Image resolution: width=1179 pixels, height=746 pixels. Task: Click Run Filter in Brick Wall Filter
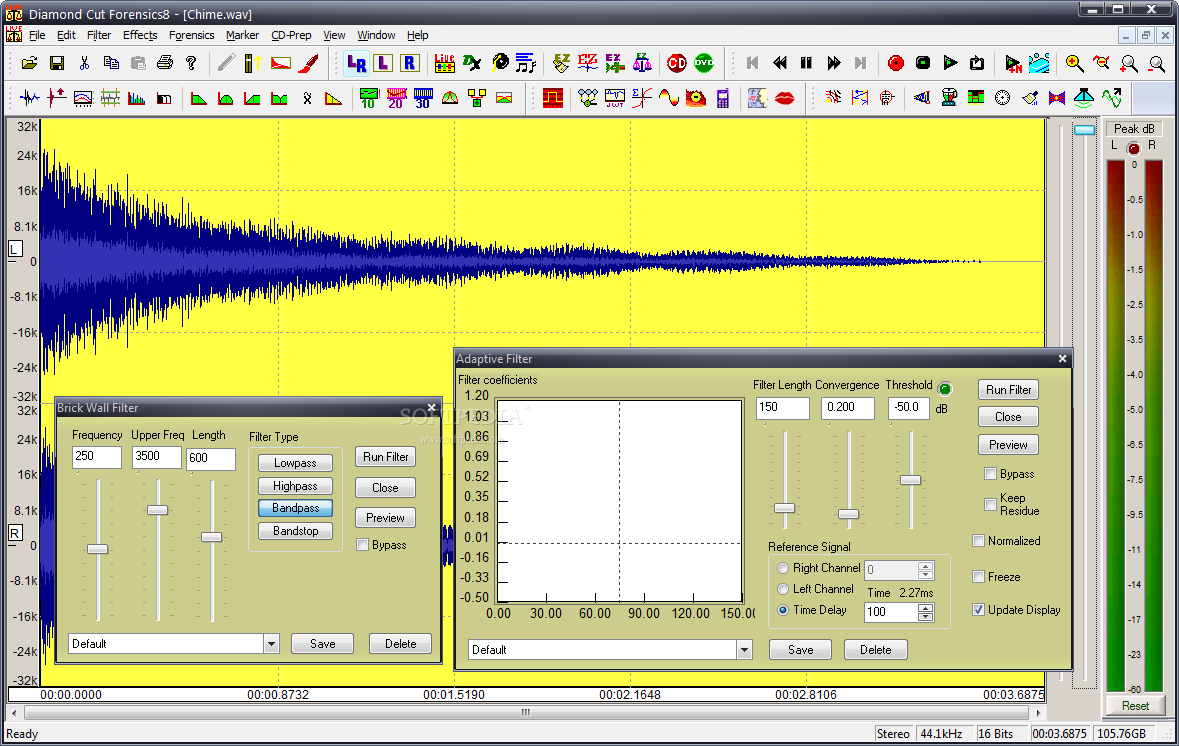(x=385, y=456)
